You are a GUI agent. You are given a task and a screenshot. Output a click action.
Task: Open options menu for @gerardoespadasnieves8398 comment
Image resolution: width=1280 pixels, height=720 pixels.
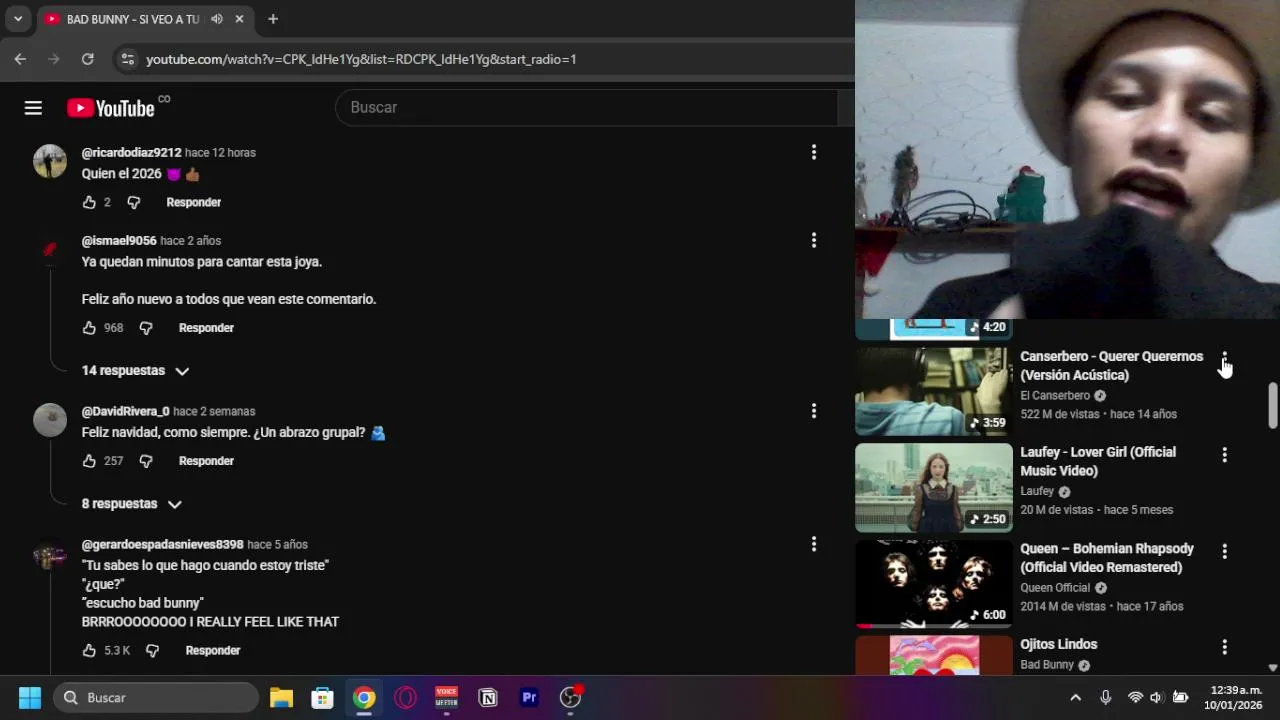814,544
